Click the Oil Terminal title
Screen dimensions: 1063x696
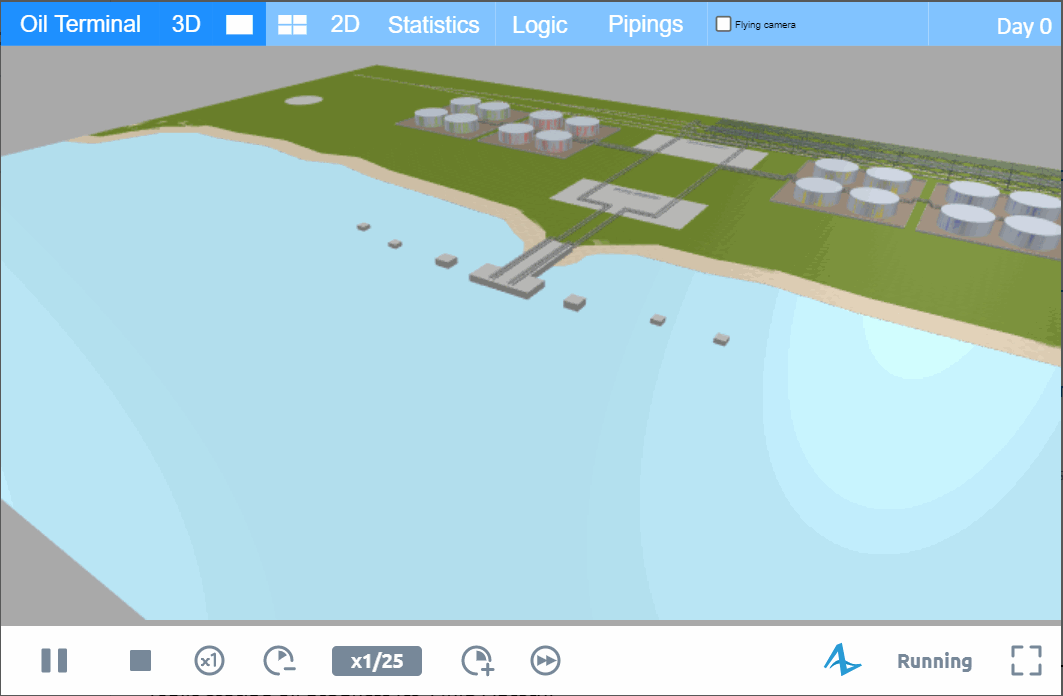coord(81,24)
